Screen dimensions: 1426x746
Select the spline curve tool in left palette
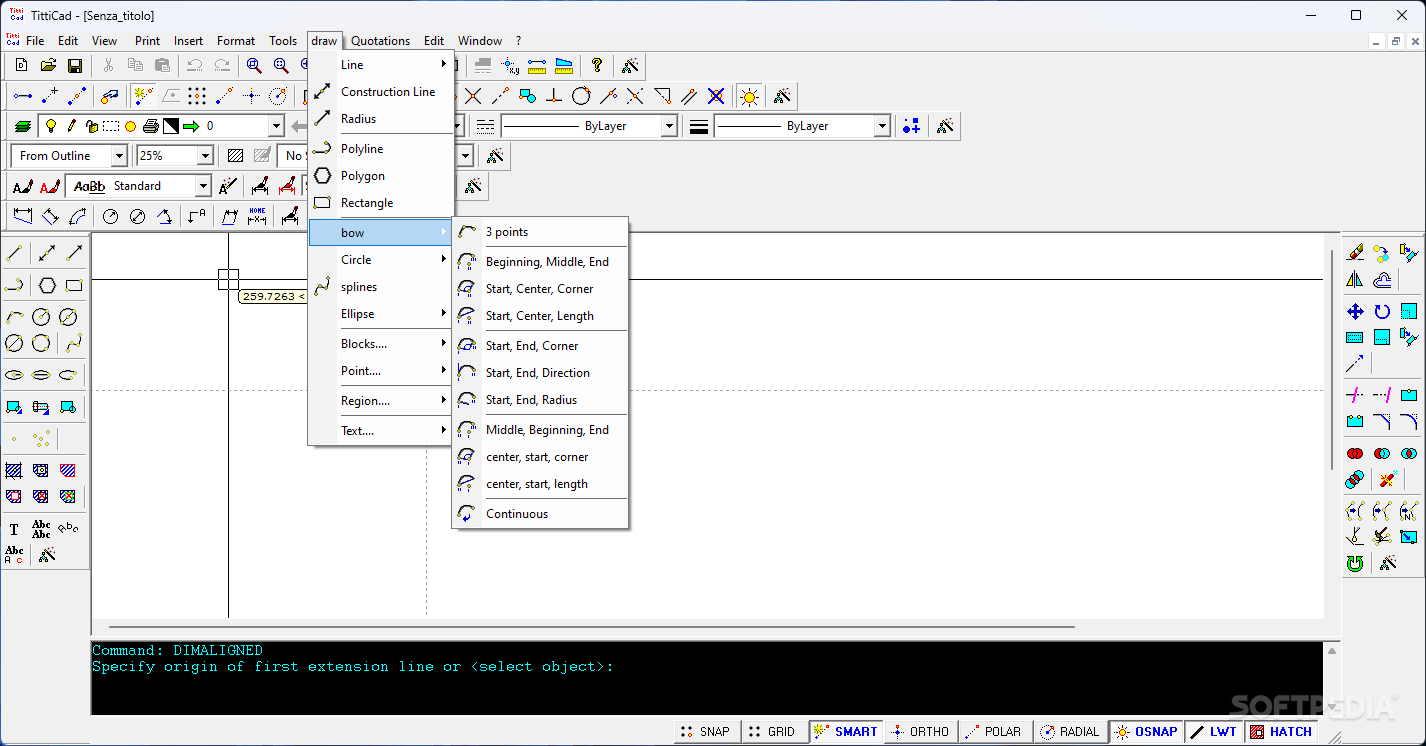(74, 344)
